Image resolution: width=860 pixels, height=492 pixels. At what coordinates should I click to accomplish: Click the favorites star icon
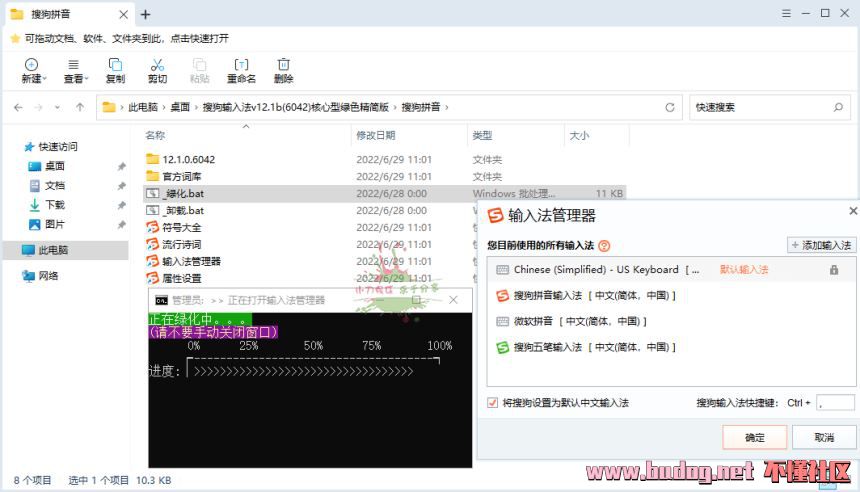(15, 38)
